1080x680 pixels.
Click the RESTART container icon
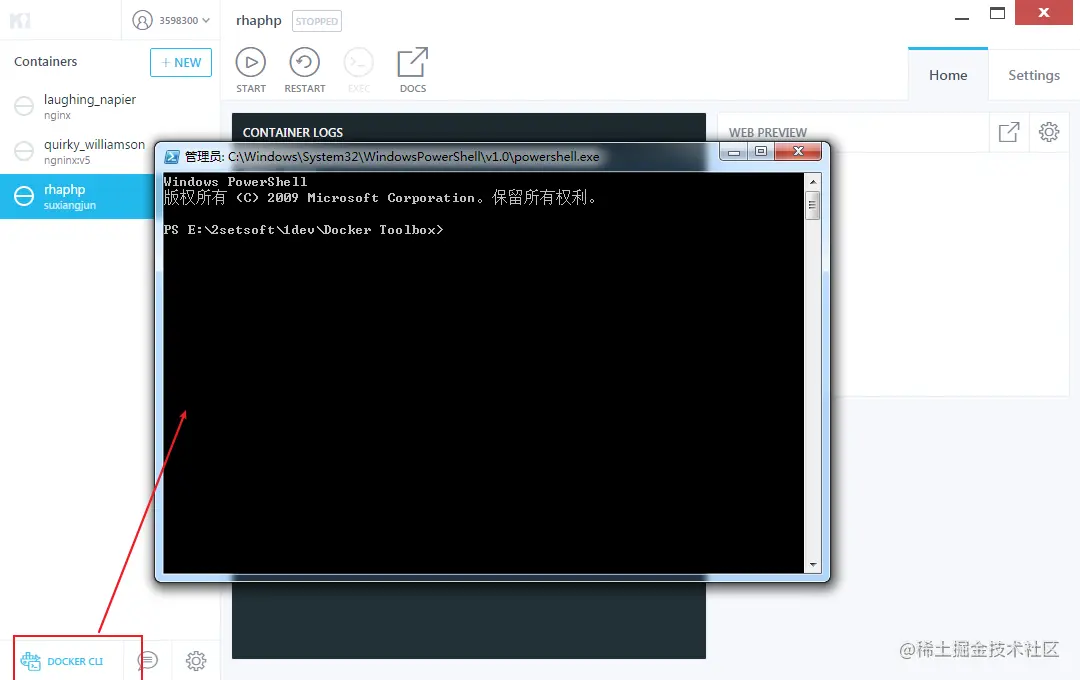[x=304, y=63]
